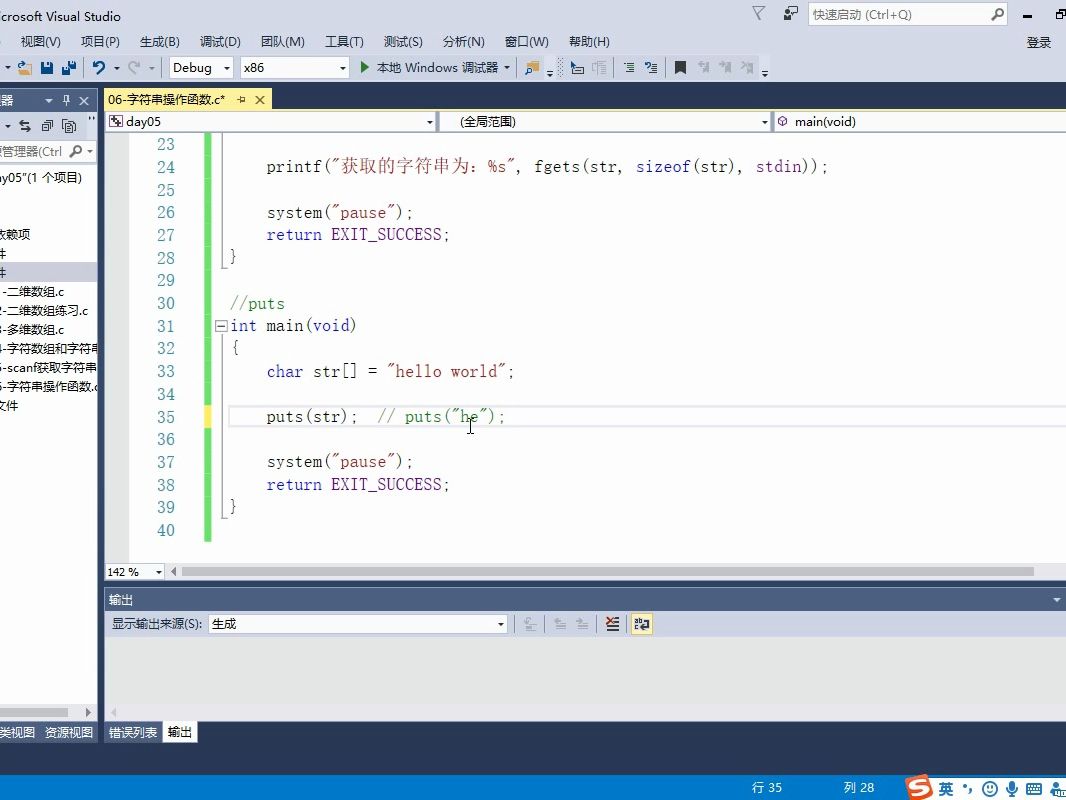Switch to the 资源视图 tab
Viewport: 1066px width, 800px height.
point(69,732)
